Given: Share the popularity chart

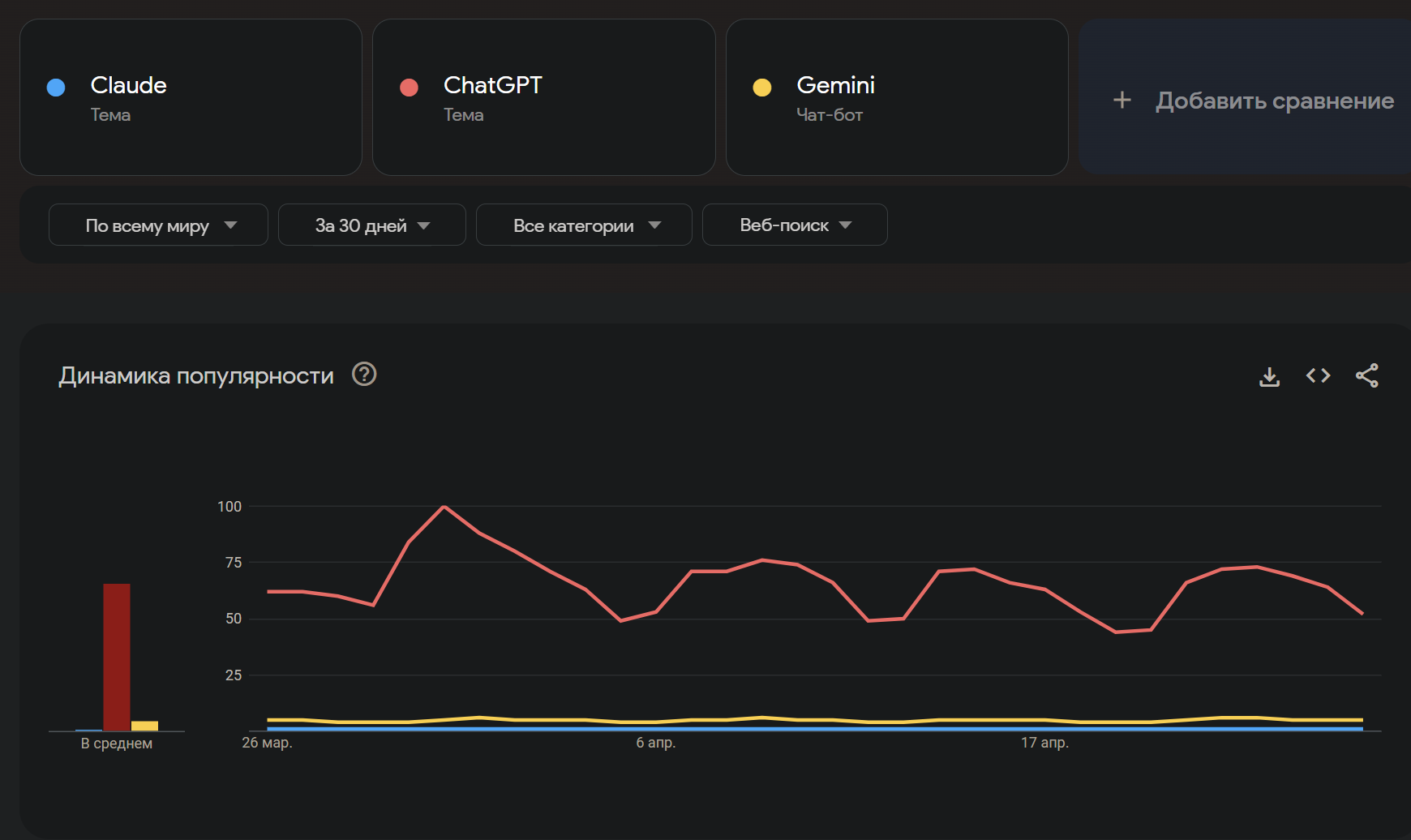Looking at the screenshot, I should (1366, 375).
